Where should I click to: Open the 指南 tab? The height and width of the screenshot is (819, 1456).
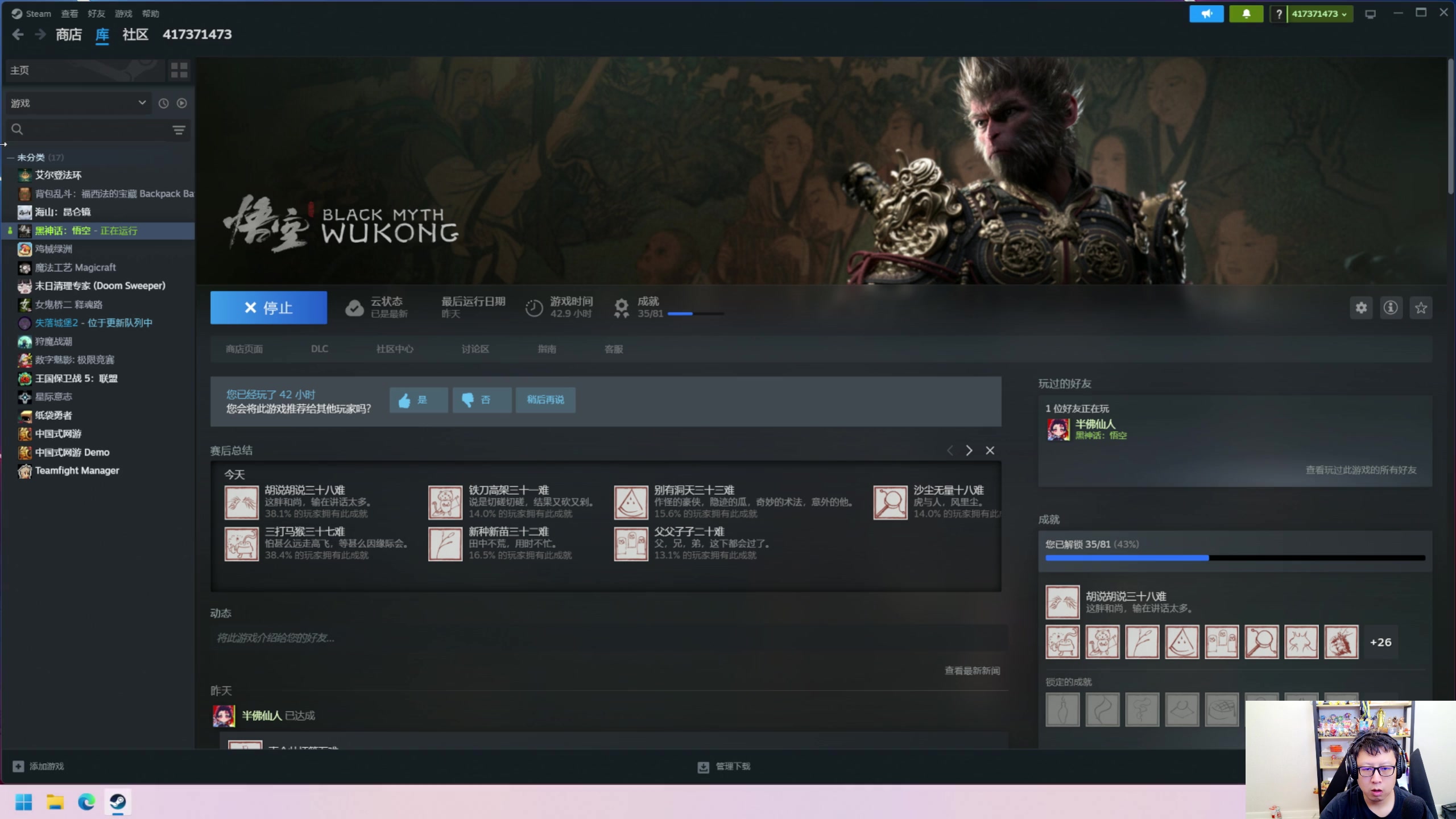[x=547, y=349]
